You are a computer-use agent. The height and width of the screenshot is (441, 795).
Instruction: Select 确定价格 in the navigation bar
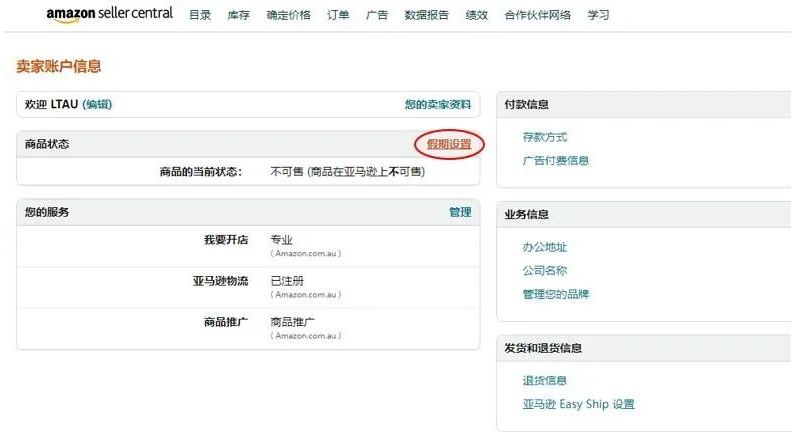click(x=288, y=15)
